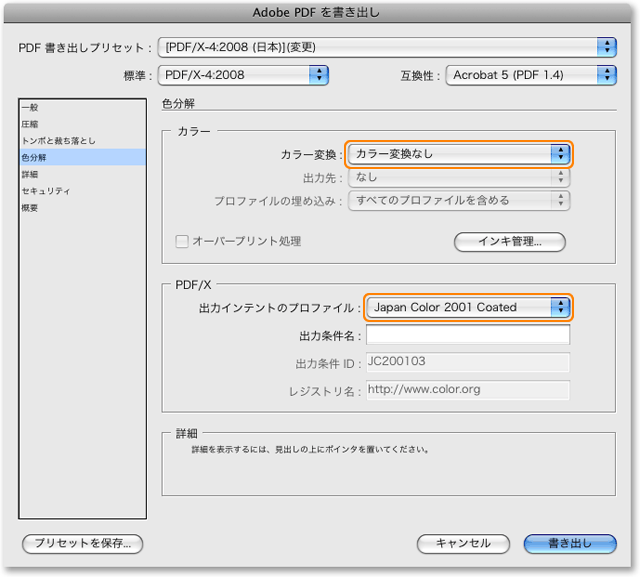Open 出力インテントのプロファイル dropdown
Screen dimensions: 640x577
point(468,307)
